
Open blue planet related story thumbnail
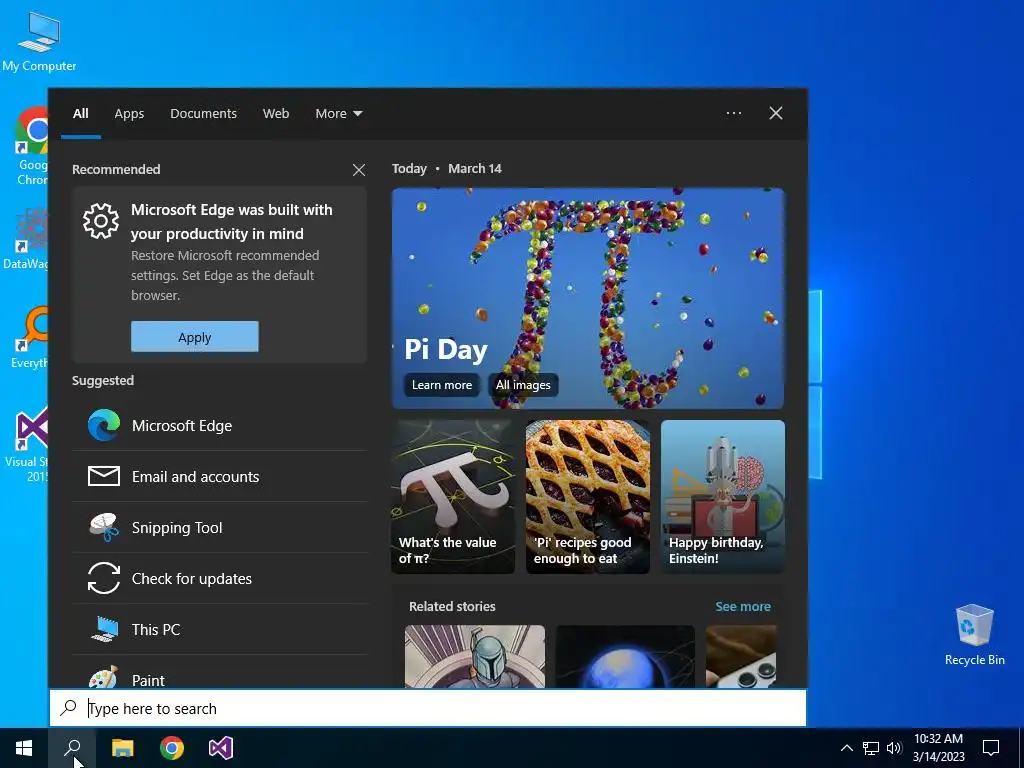[625, 656]
